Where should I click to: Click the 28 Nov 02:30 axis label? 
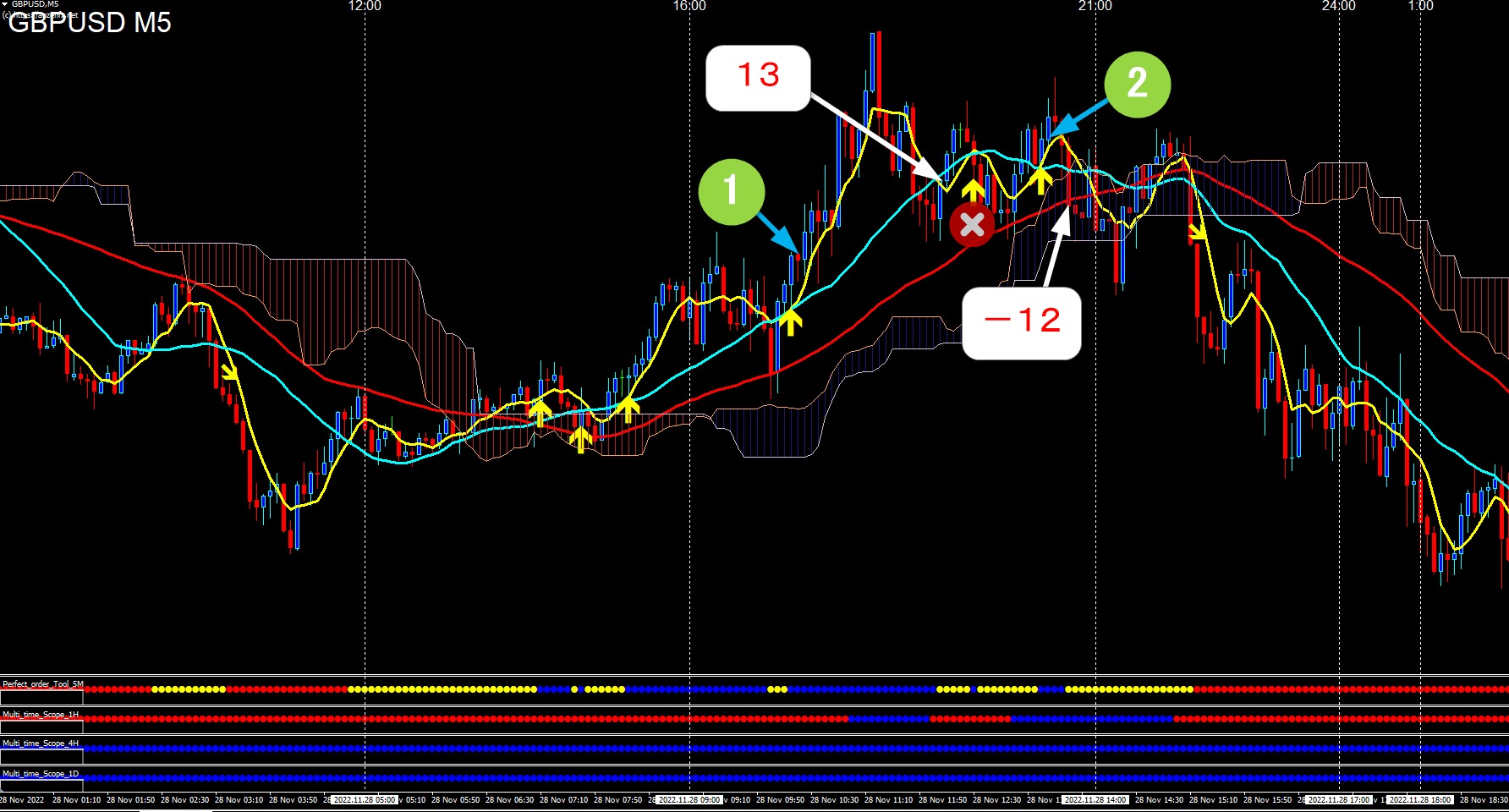click(184, 799)
